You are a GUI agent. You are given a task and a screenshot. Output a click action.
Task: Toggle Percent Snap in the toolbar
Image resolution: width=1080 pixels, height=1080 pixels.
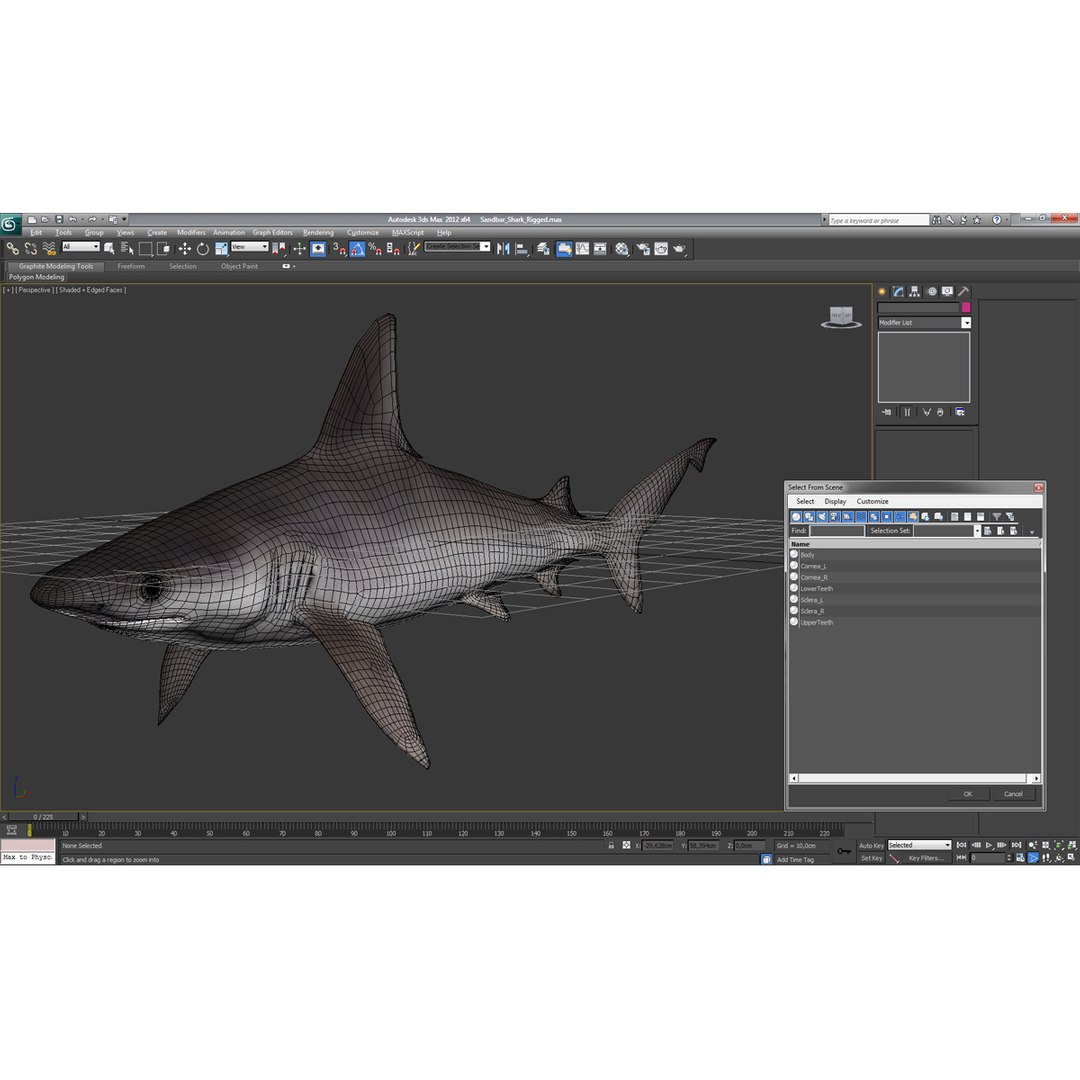point(375,249)
